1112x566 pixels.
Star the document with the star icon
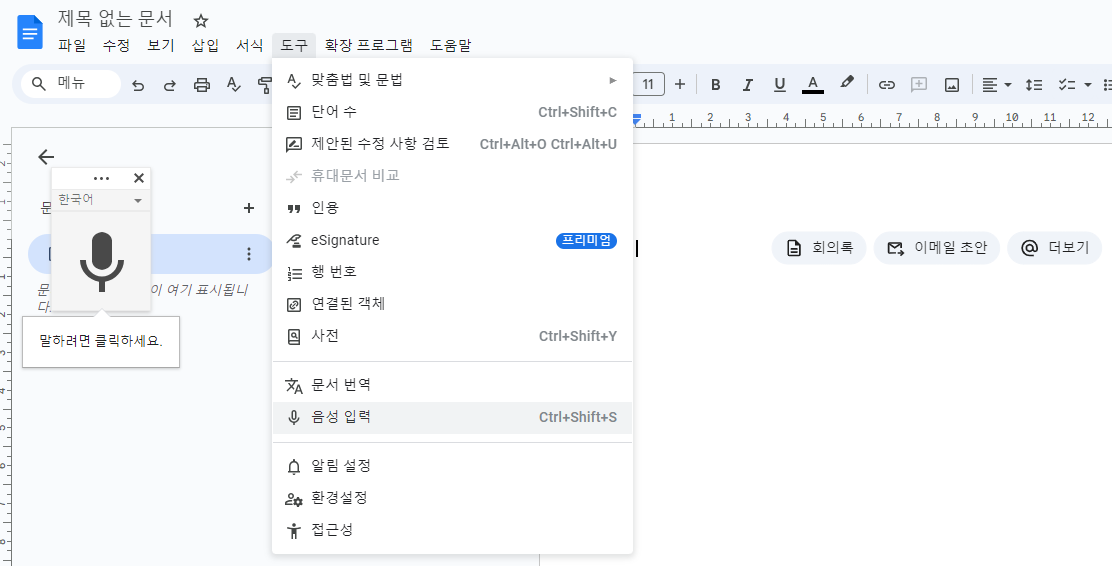(201, 21)
